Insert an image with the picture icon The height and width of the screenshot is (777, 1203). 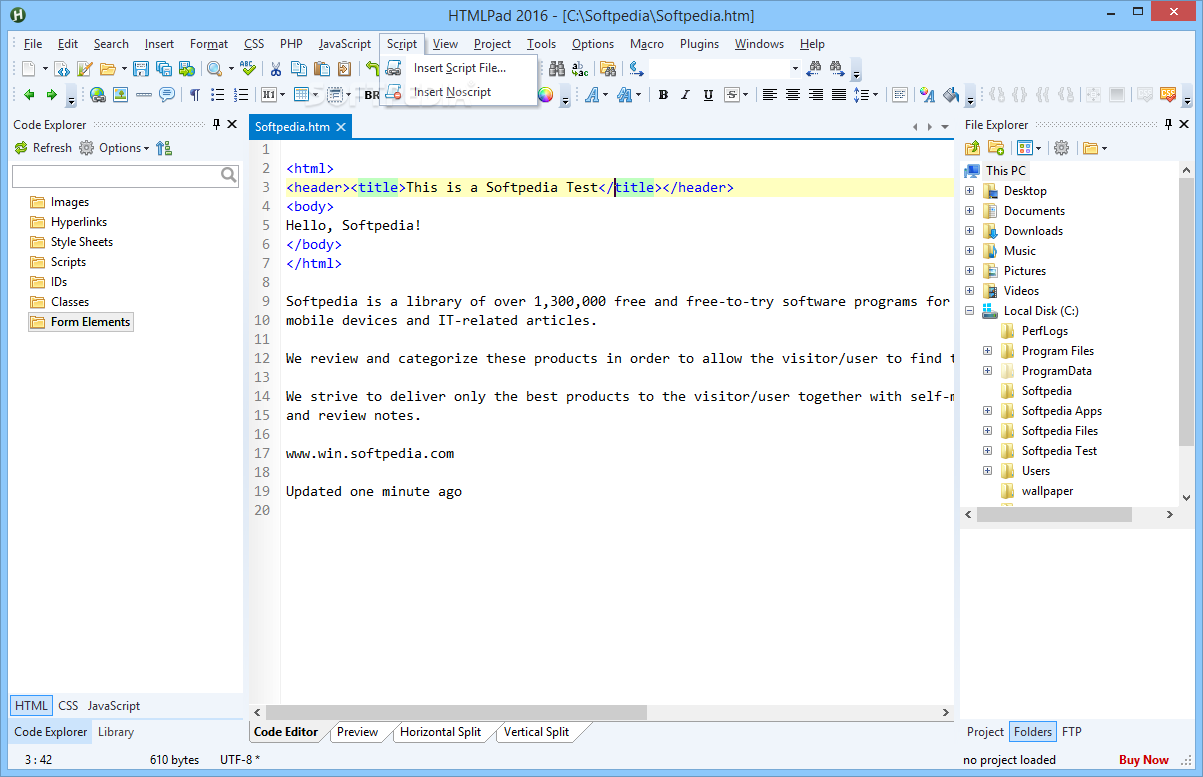[120, 95]
